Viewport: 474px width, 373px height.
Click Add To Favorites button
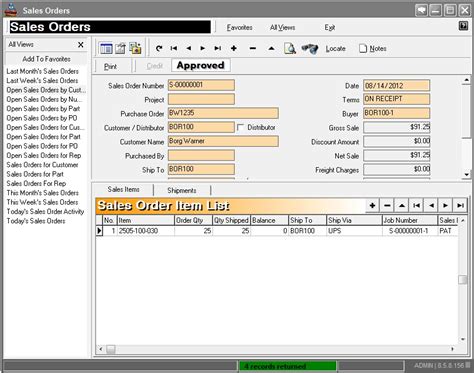[46, 59]
